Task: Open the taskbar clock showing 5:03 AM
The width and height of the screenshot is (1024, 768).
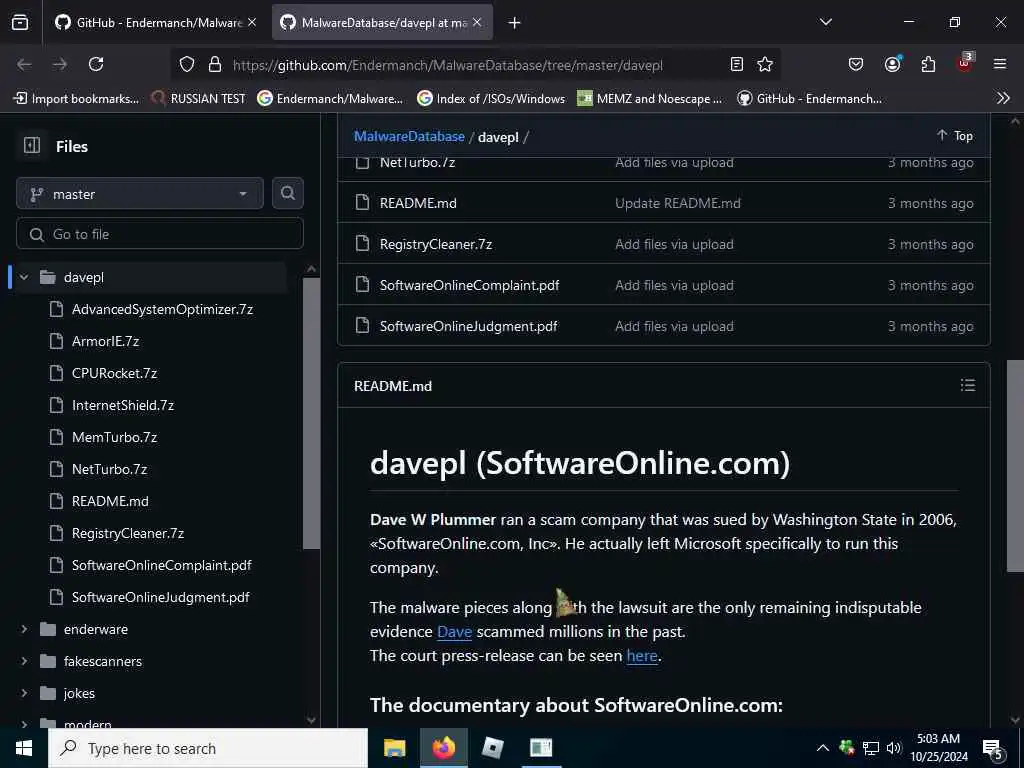Action: point(939,748)
